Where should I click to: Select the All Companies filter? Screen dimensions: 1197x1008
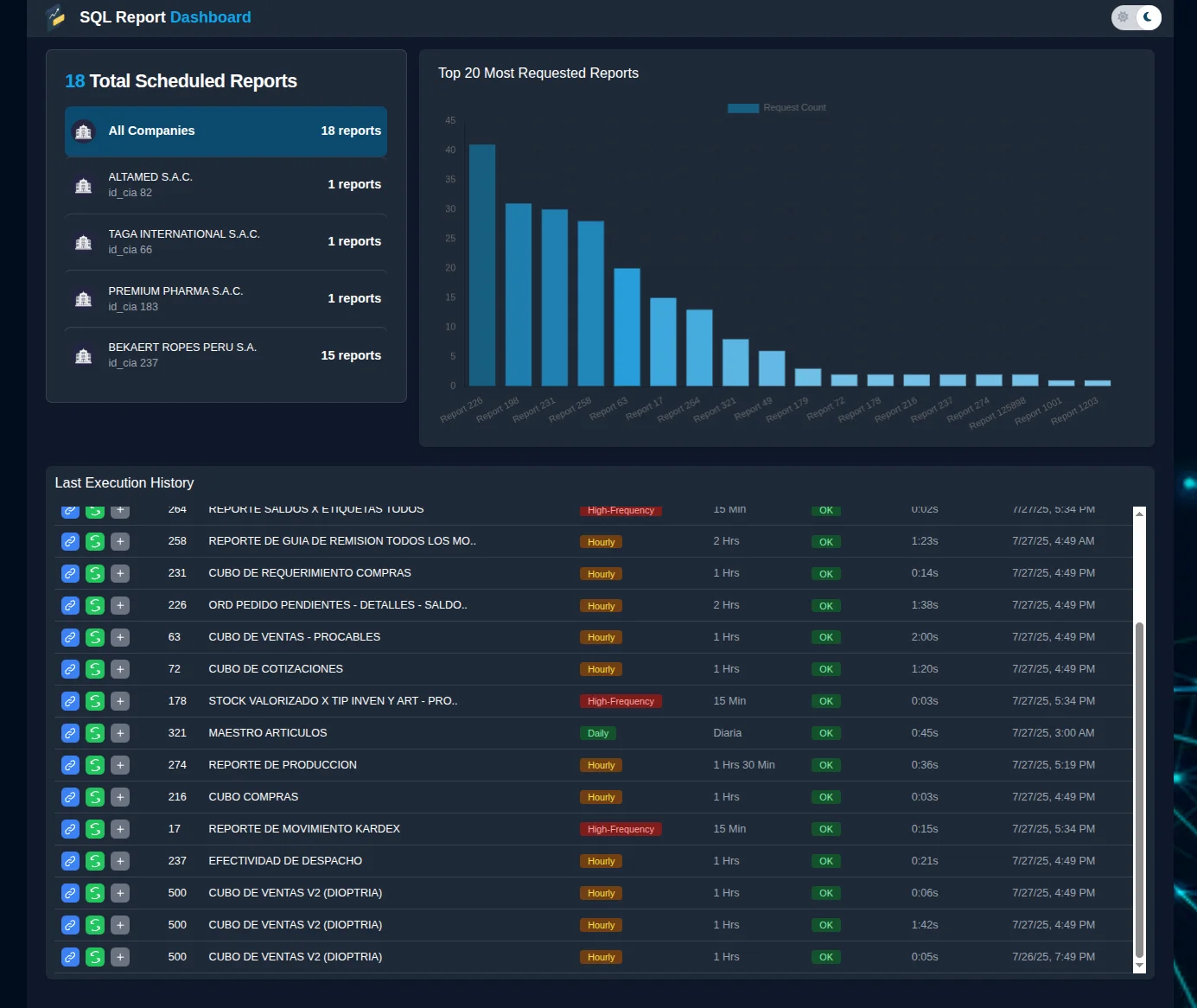pyautogui.click(x=226, y=131)
